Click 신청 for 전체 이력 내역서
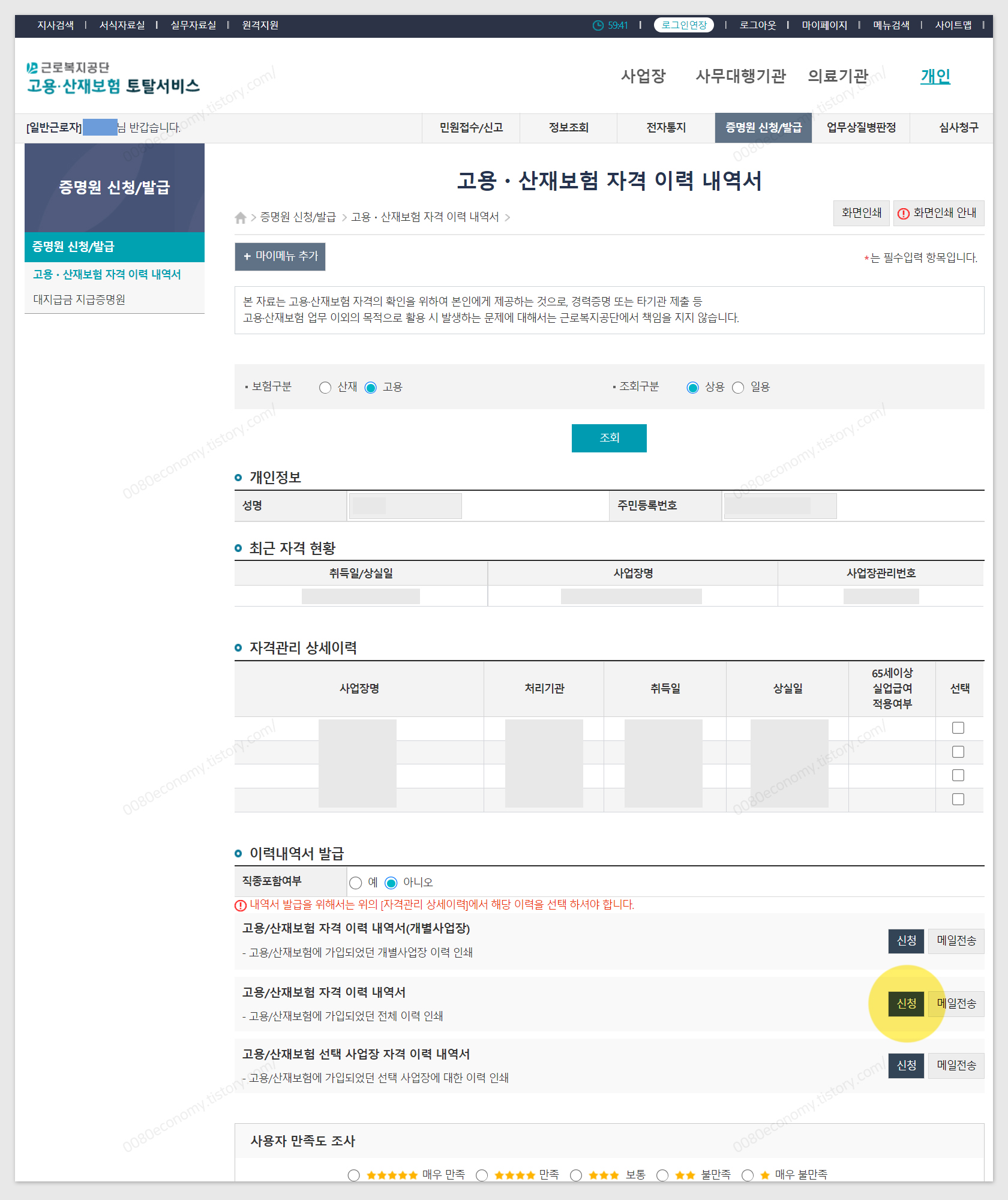Screen dimensions: 1008x1200 tap(906, 1004)
